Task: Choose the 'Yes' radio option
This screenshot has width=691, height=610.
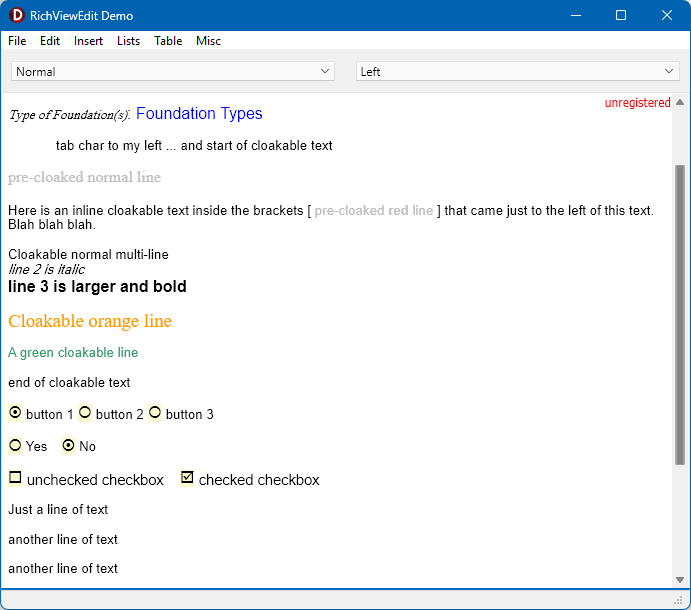Action: (15, 446)
